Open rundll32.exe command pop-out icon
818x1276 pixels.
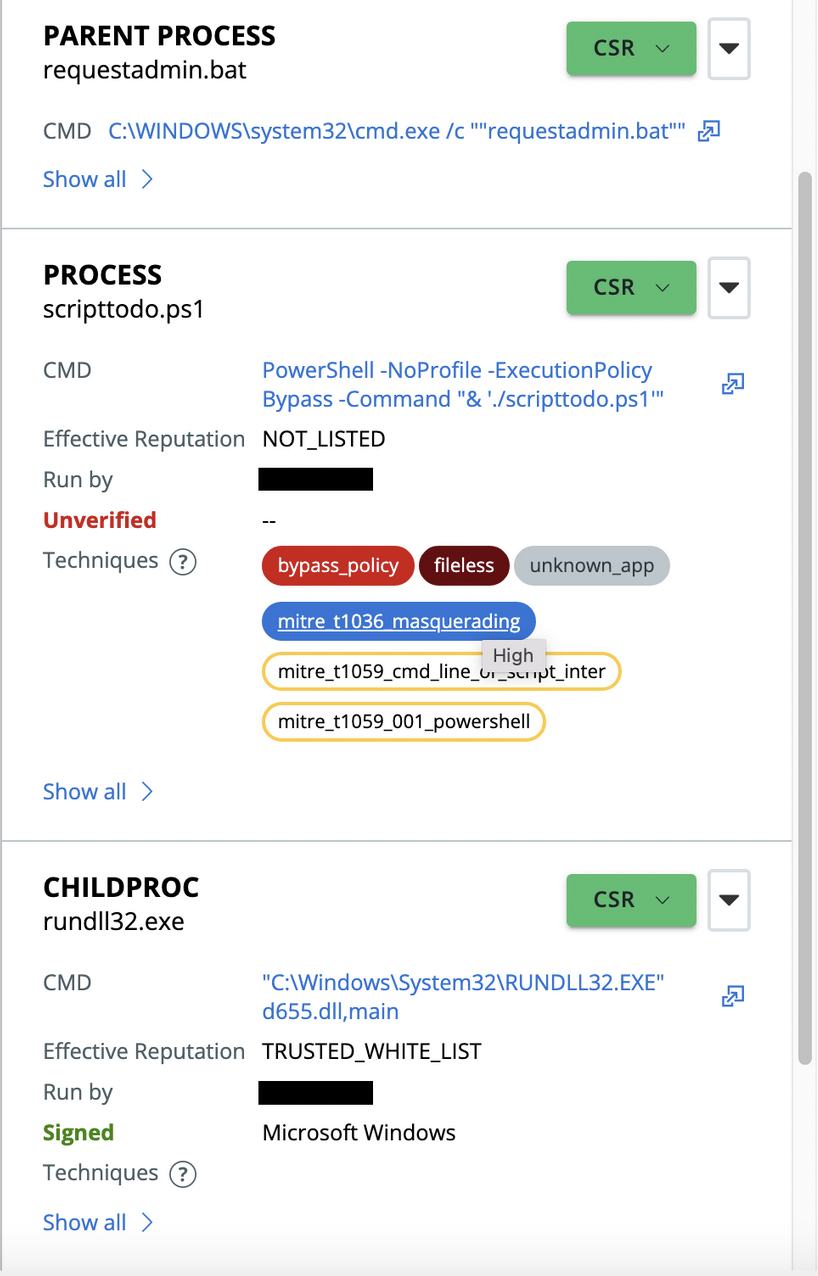click(x=733, y=996)
